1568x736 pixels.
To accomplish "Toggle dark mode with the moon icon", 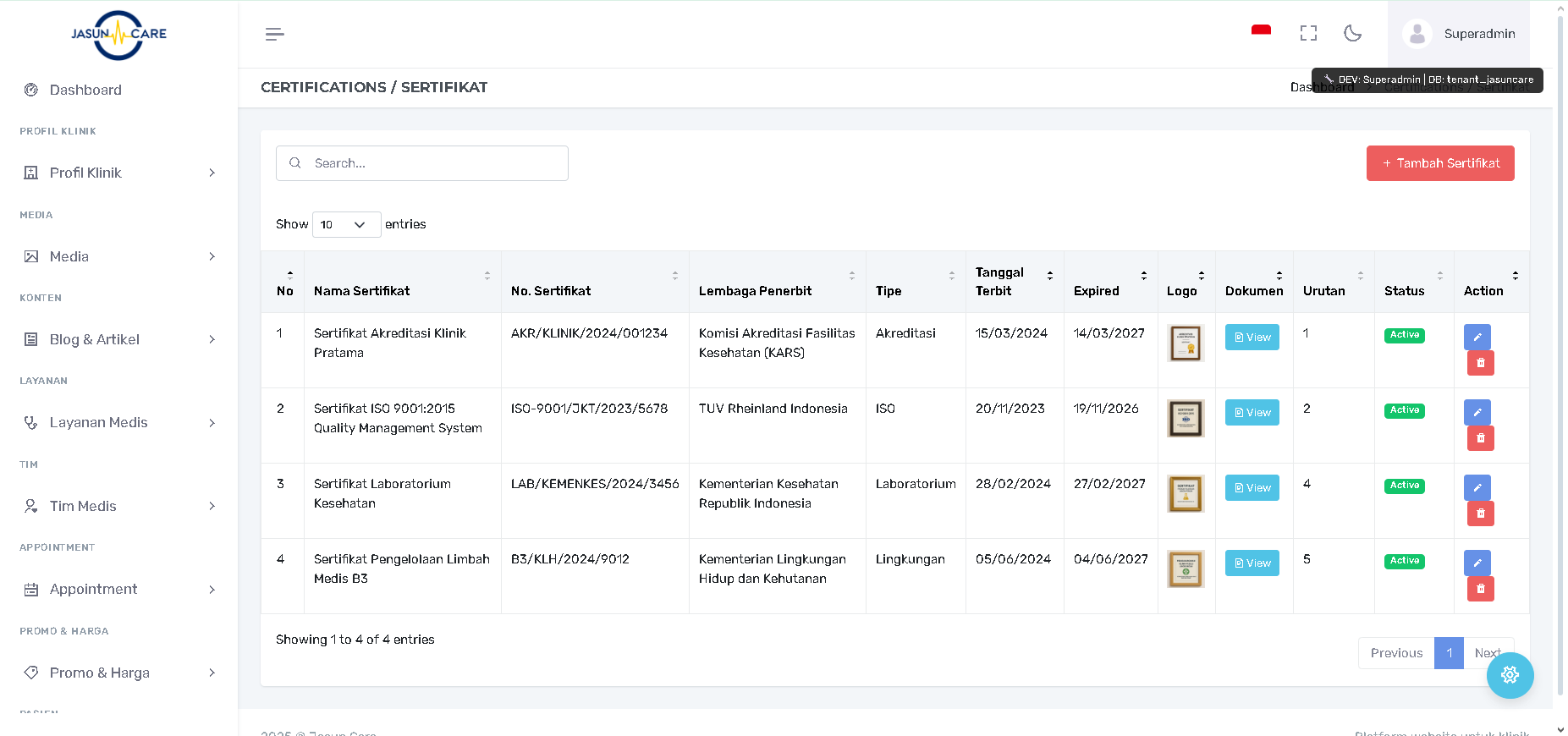I will click(1352, 33).
